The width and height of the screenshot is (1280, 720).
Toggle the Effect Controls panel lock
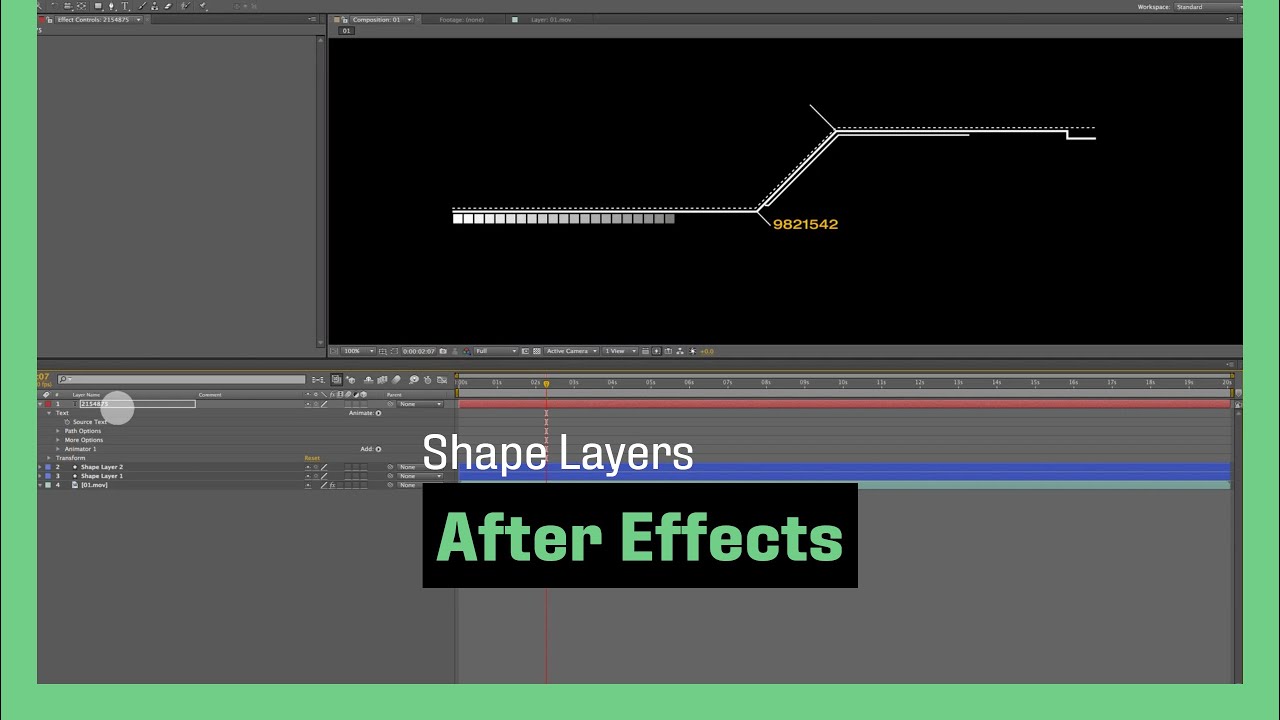click(x=49, y=19)
